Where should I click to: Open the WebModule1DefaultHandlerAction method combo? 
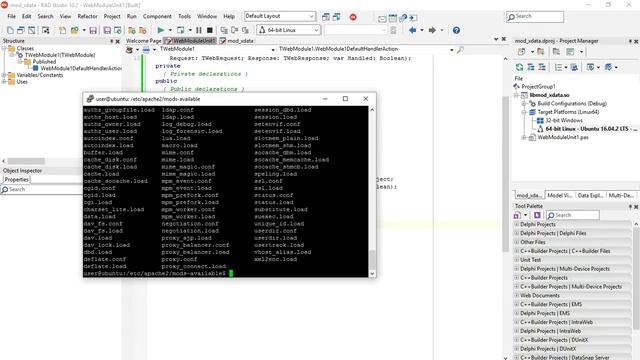(451, 50)
